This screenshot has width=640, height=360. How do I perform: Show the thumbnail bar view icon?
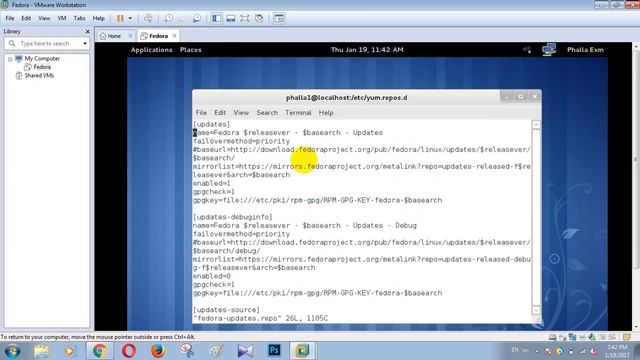pyautogui.click(x=231, y=18)
